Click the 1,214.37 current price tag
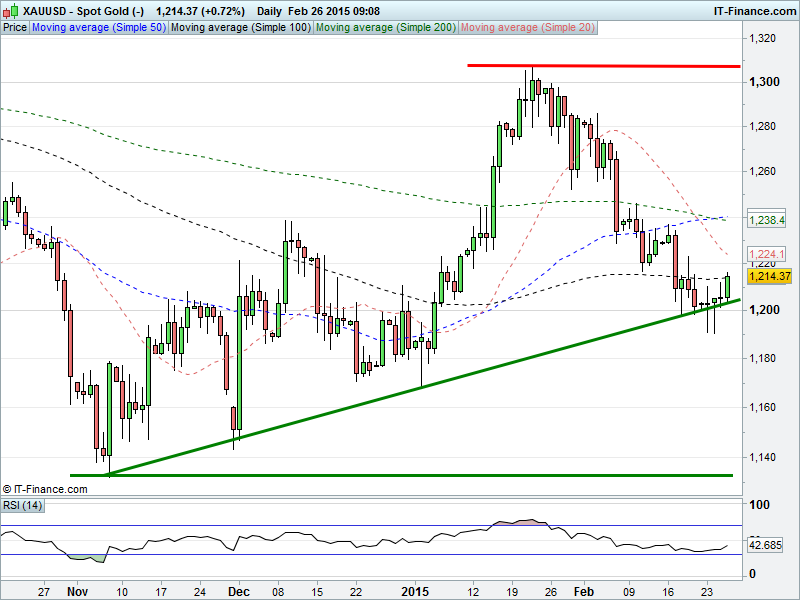 [770, 276]
